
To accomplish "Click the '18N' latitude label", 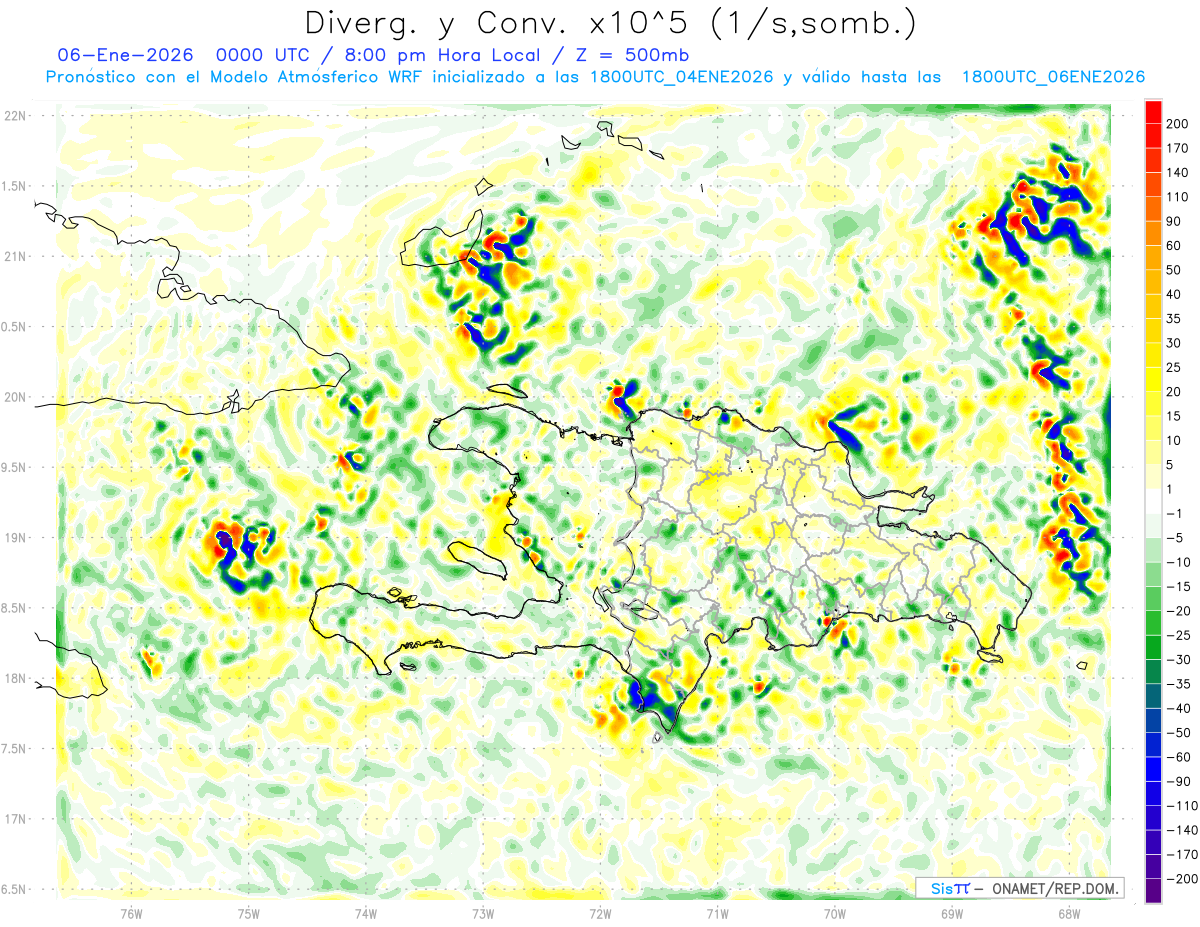I will point(15,679).
